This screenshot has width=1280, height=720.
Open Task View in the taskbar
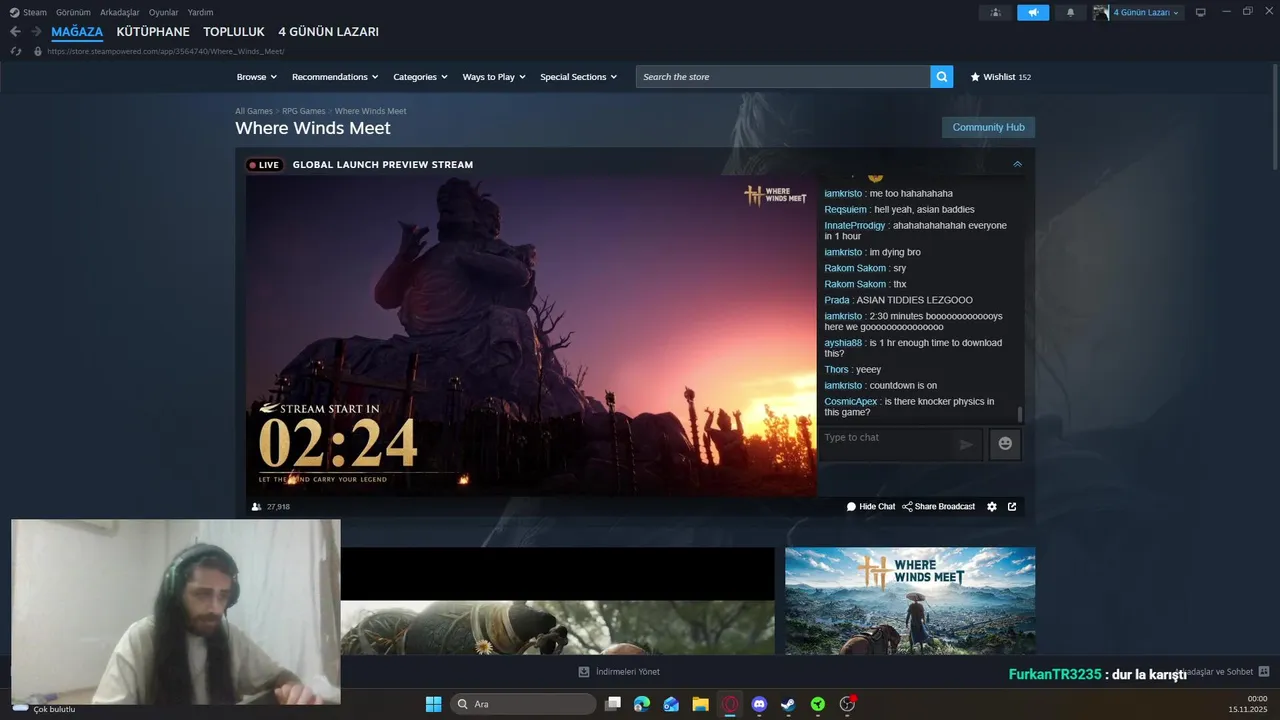pos(613,704)
